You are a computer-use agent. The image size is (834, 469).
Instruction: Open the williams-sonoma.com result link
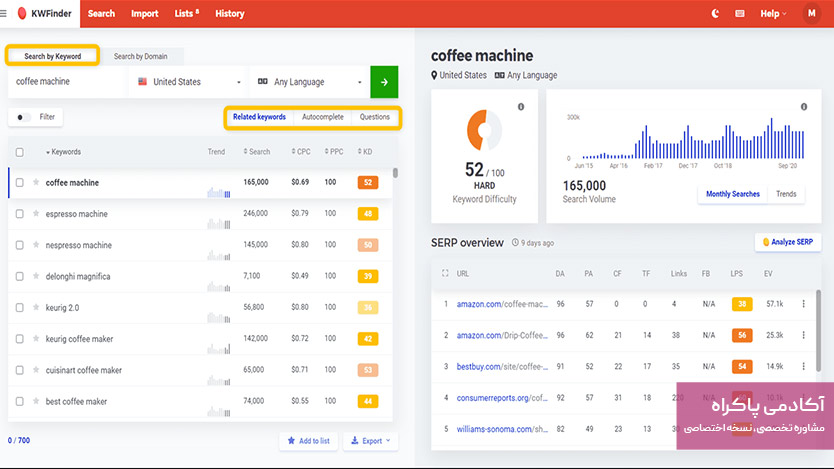coord(502,429)
